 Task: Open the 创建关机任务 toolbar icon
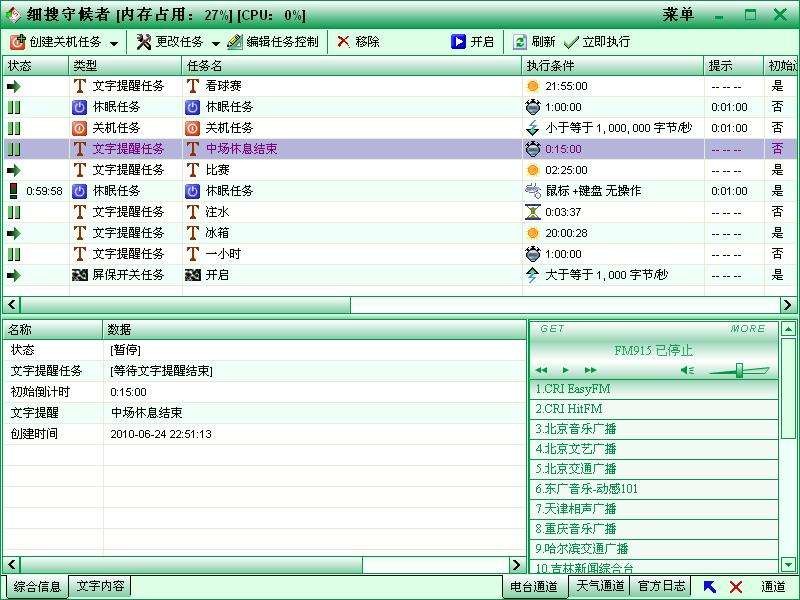pos(17,42)
